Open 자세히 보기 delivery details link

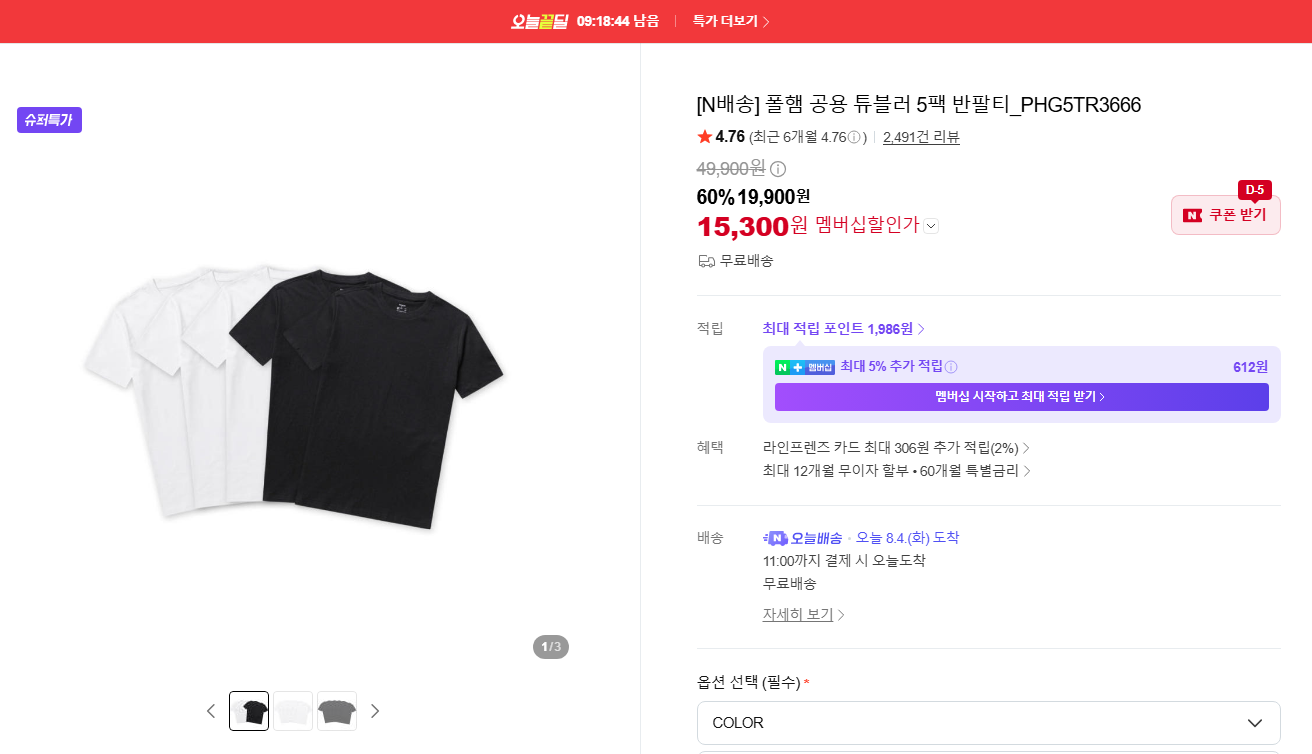pyautogui.click(x=804, y=615)
